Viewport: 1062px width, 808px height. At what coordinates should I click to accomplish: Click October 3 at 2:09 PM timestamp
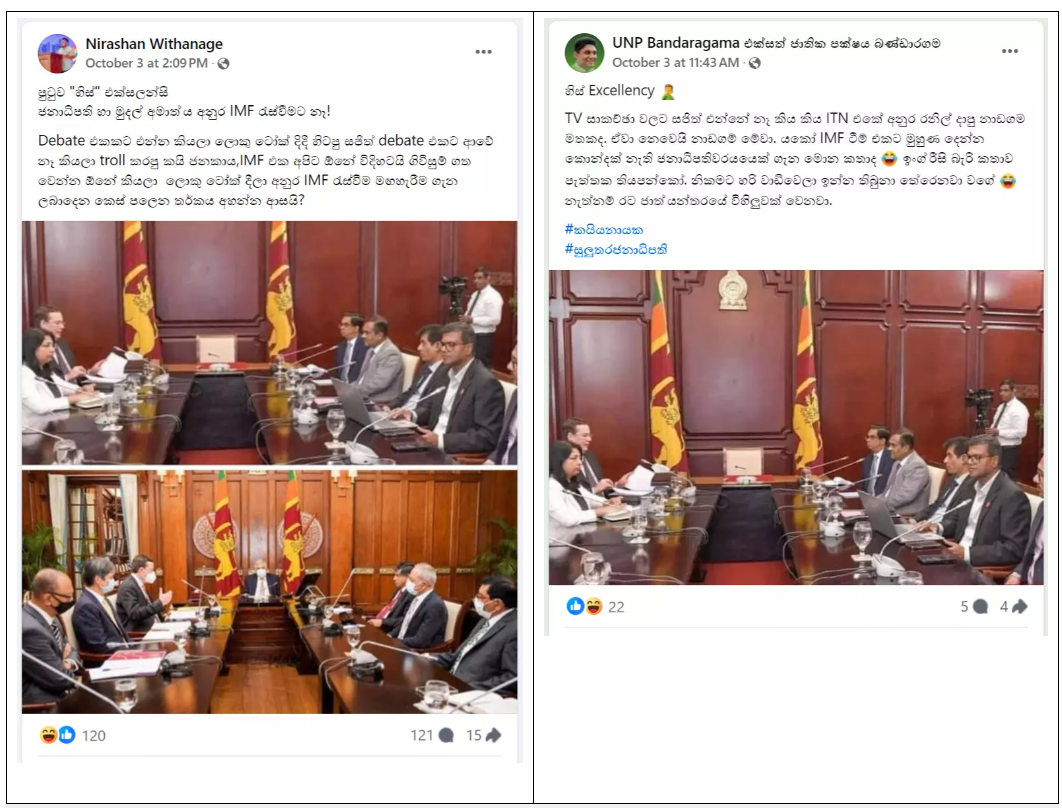(146, 63)
